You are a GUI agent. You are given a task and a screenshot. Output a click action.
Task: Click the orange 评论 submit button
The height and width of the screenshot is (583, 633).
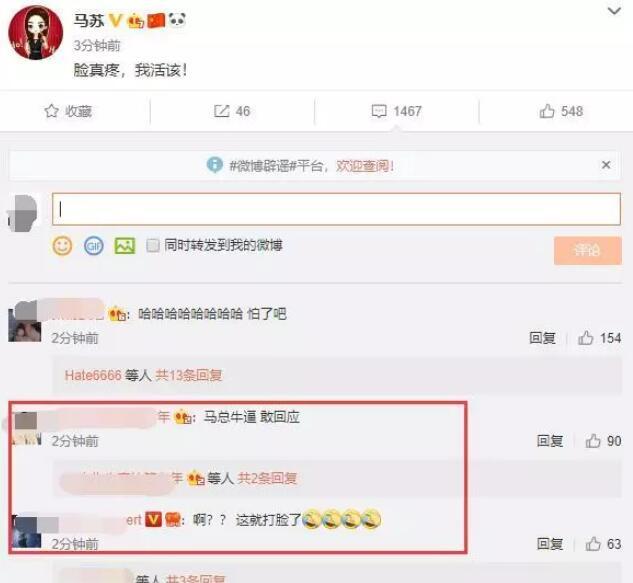click(587, 250)
